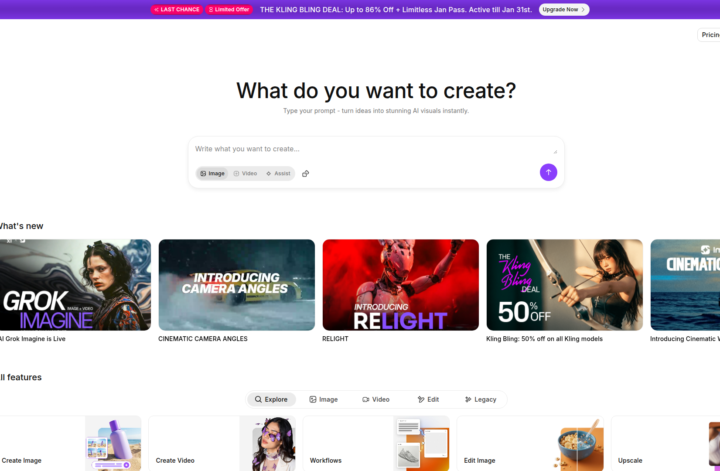This screenshot has height=471, width=720.
Task: Open the Cinematic Camera Angles card
Action: click(x=236, y=285)
